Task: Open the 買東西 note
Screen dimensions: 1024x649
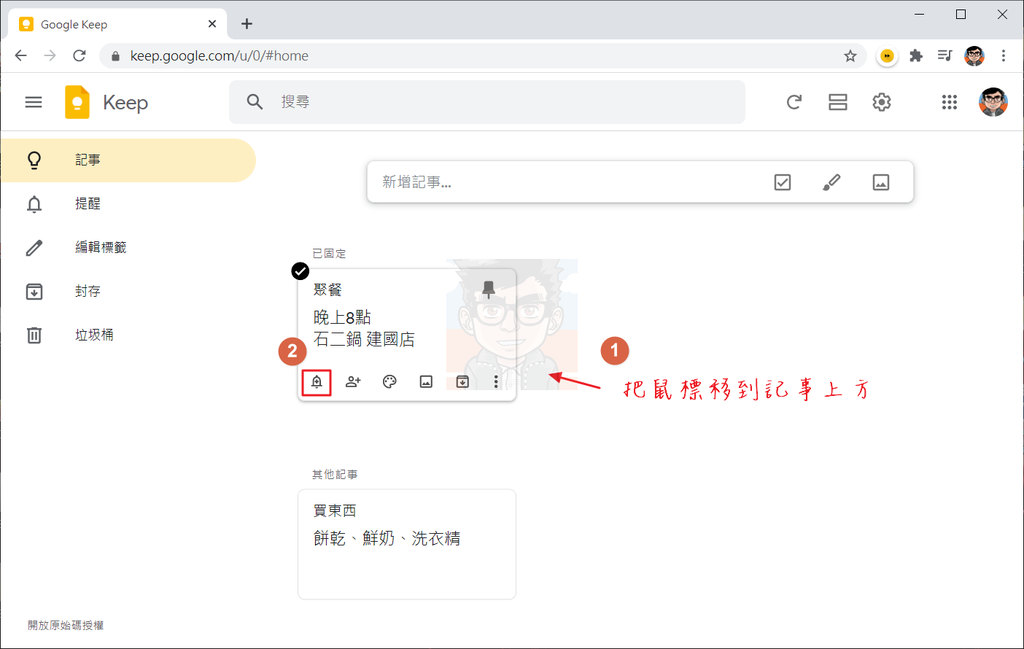Action: [x=407, y=544]
